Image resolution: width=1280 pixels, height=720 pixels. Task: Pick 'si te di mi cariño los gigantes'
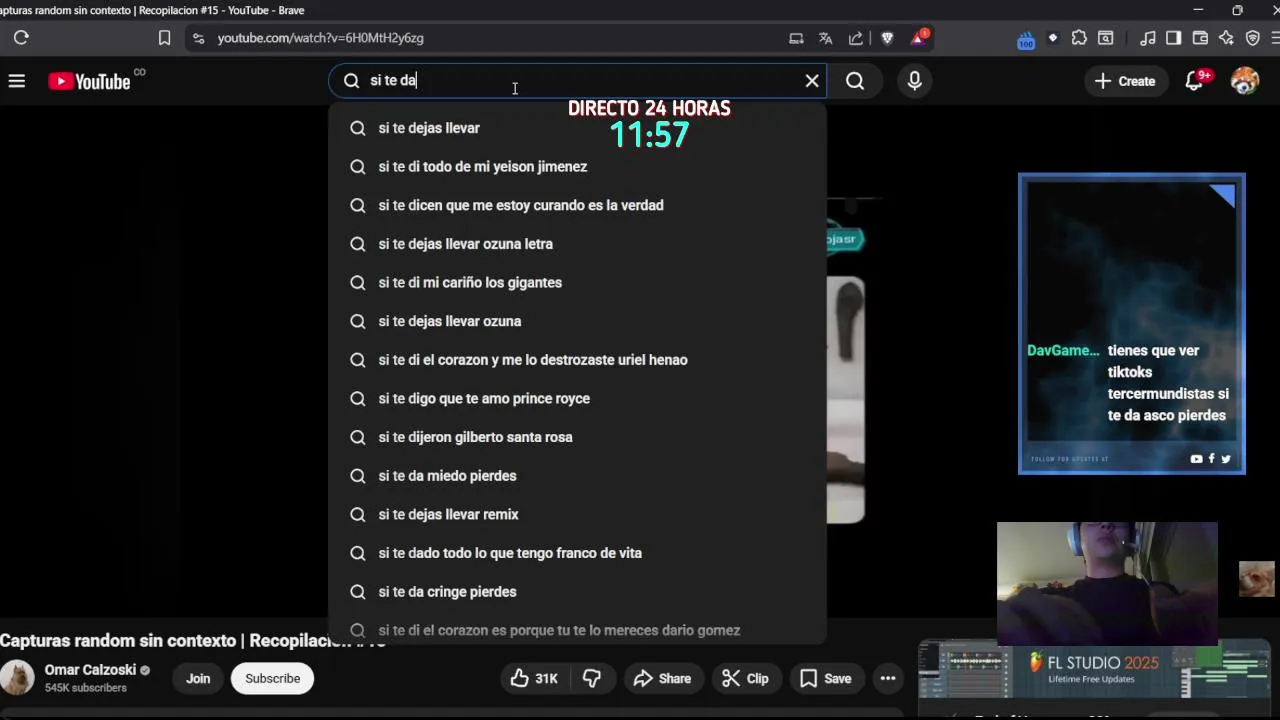(x=578, y=283)
